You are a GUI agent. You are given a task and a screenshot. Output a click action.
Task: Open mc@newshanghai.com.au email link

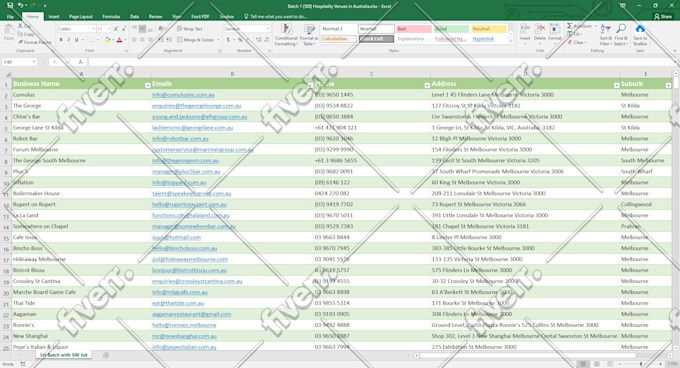184,336
